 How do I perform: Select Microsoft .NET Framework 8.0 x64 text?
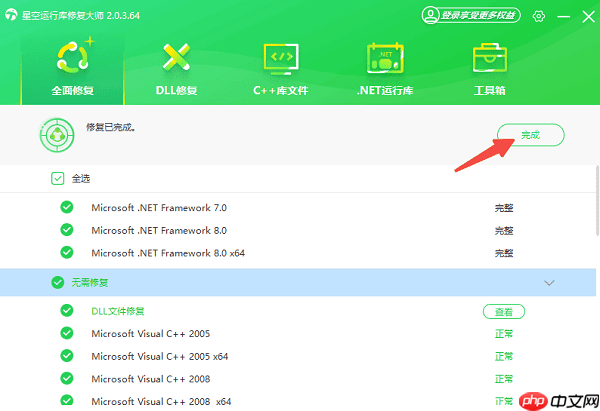coord(168,253)
